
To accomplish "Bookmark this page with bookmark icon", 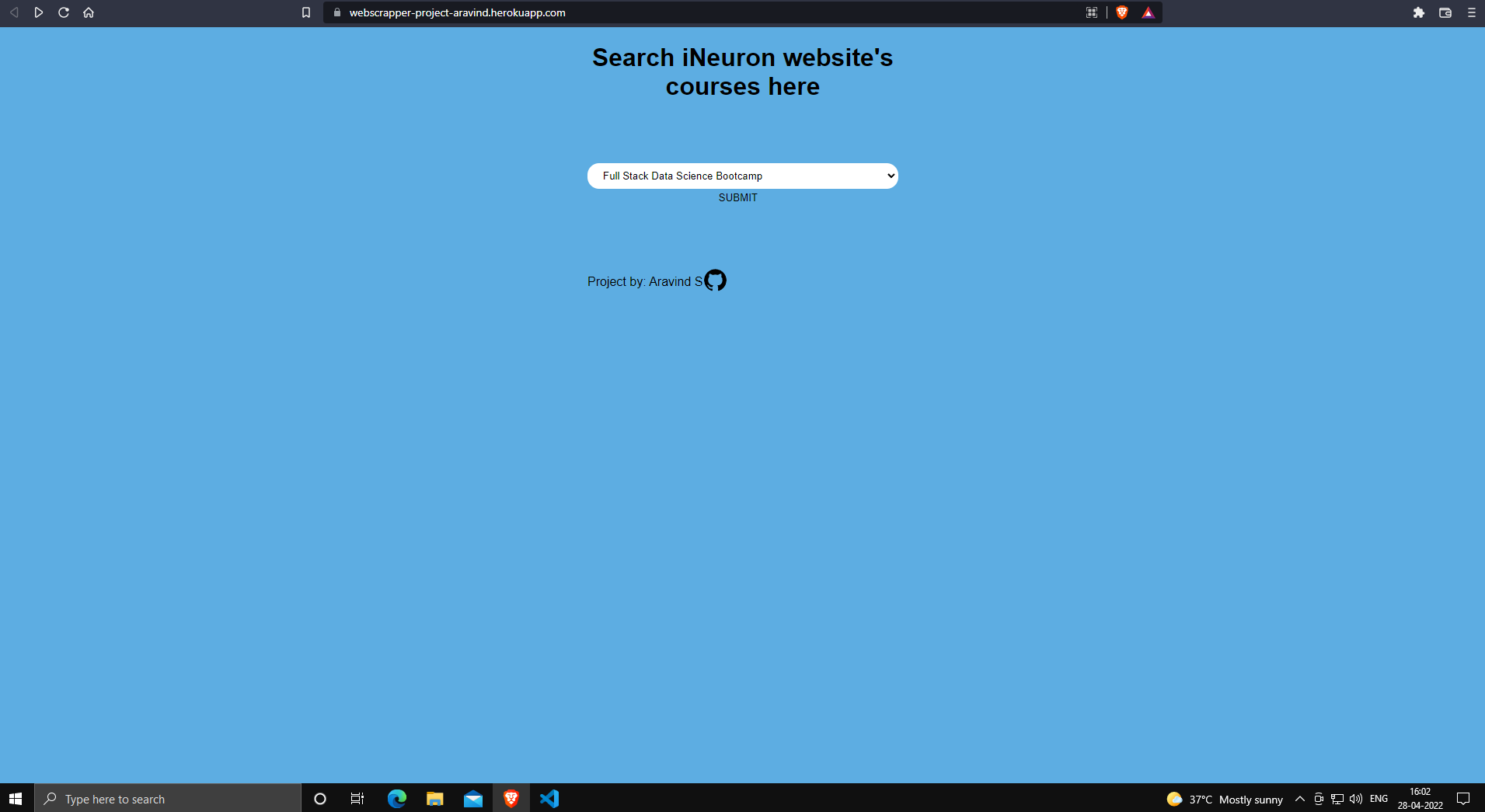I will pos(306,12).
